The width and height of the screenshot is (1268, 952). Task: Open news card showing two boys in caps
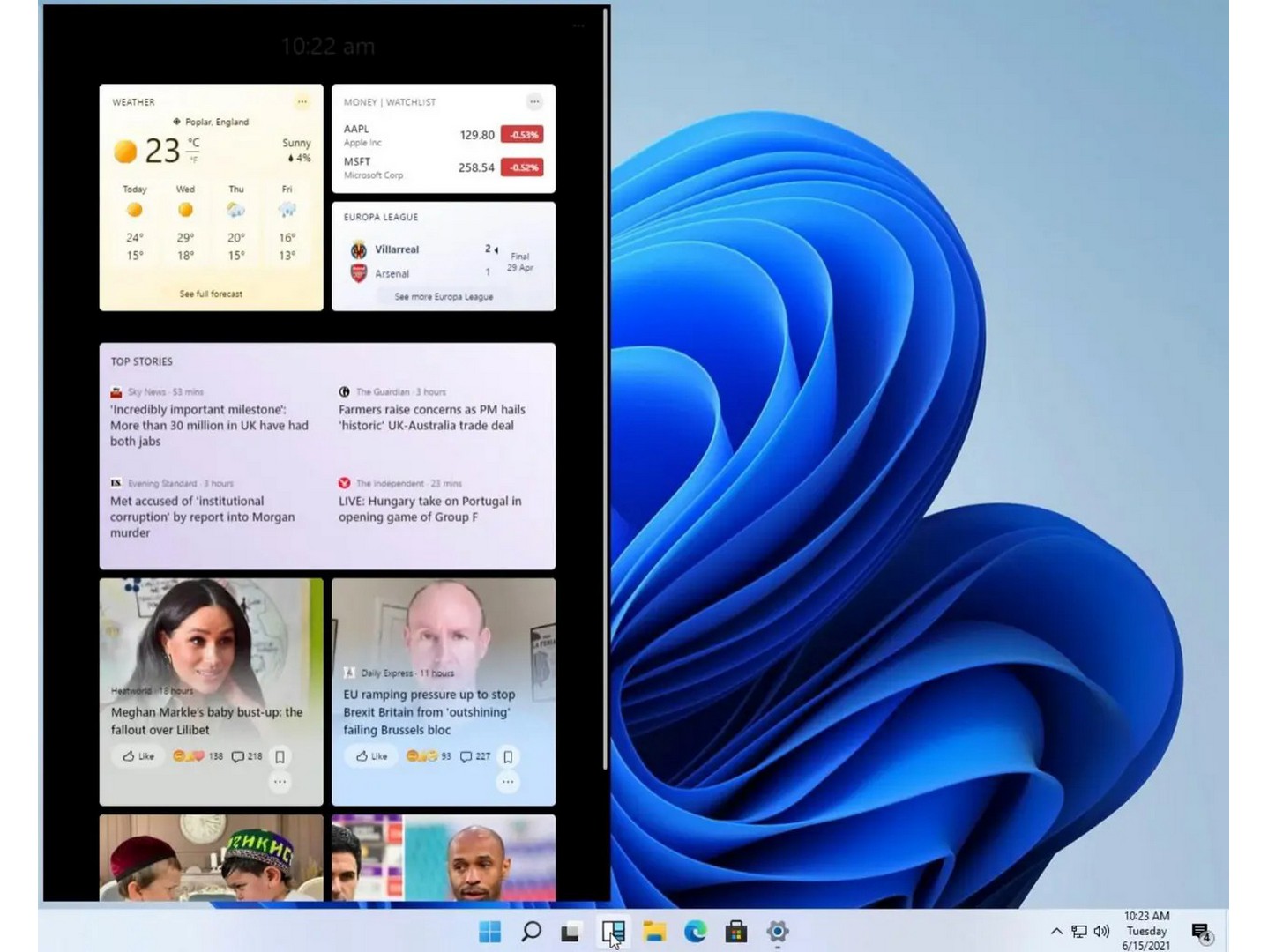pos(212,857)
